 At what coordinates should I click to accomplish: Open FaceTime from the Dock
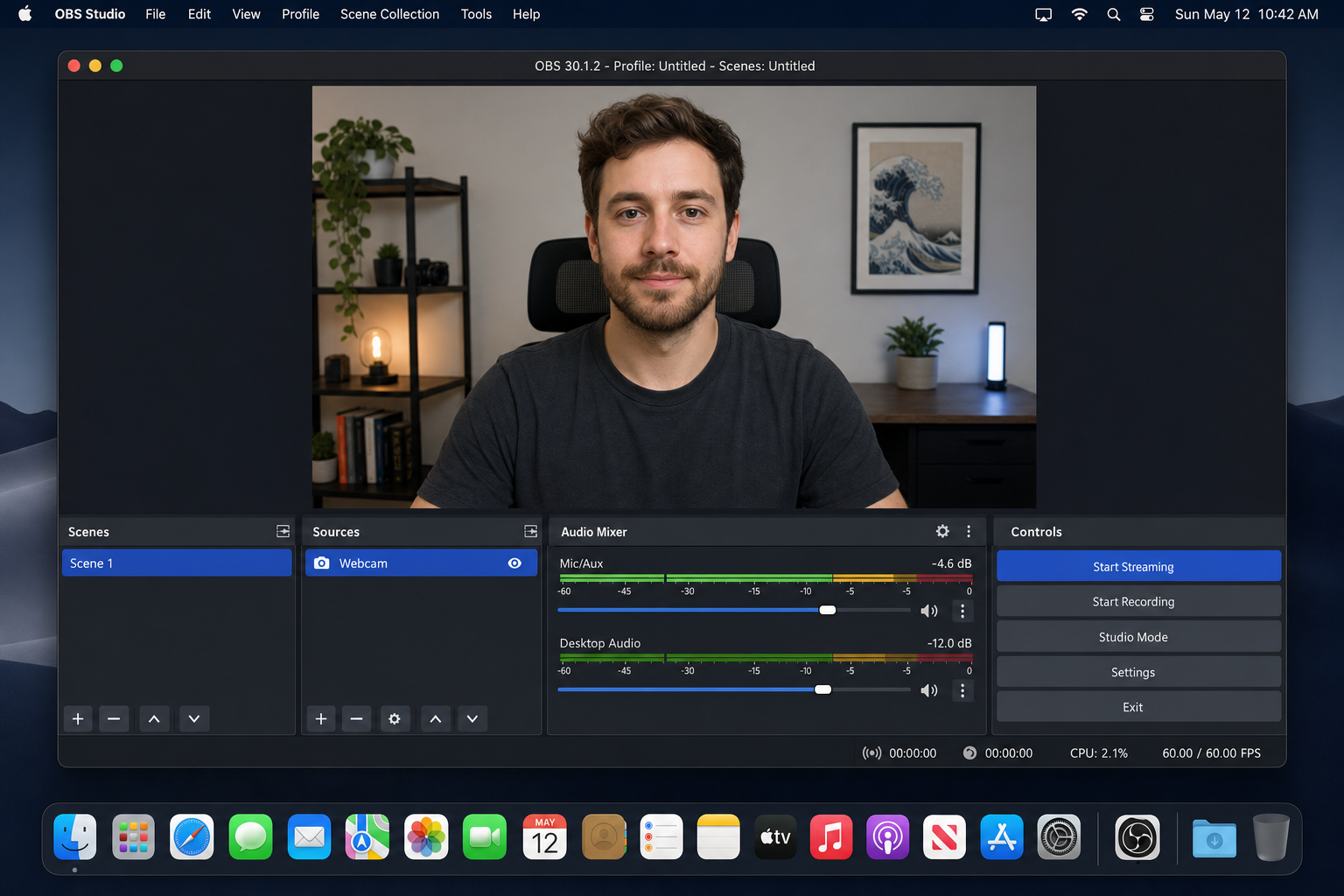pos(485,837)
